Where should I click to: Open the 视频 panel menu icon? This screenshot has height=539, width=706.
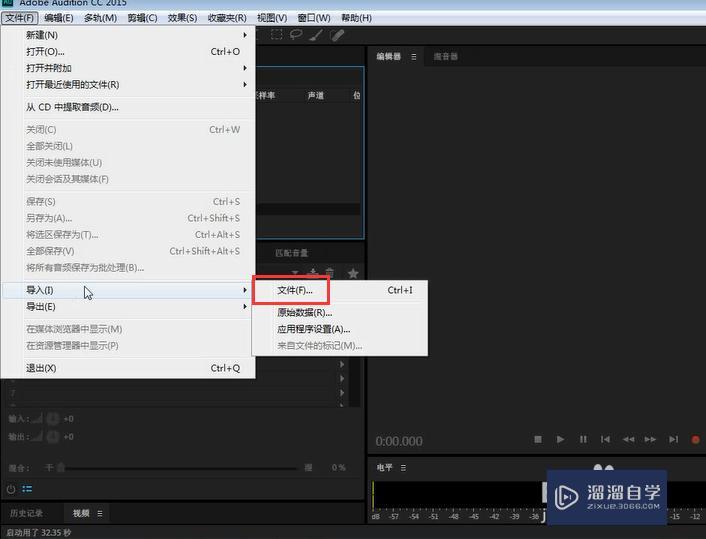pyautogui.click(x=100, y=513)
